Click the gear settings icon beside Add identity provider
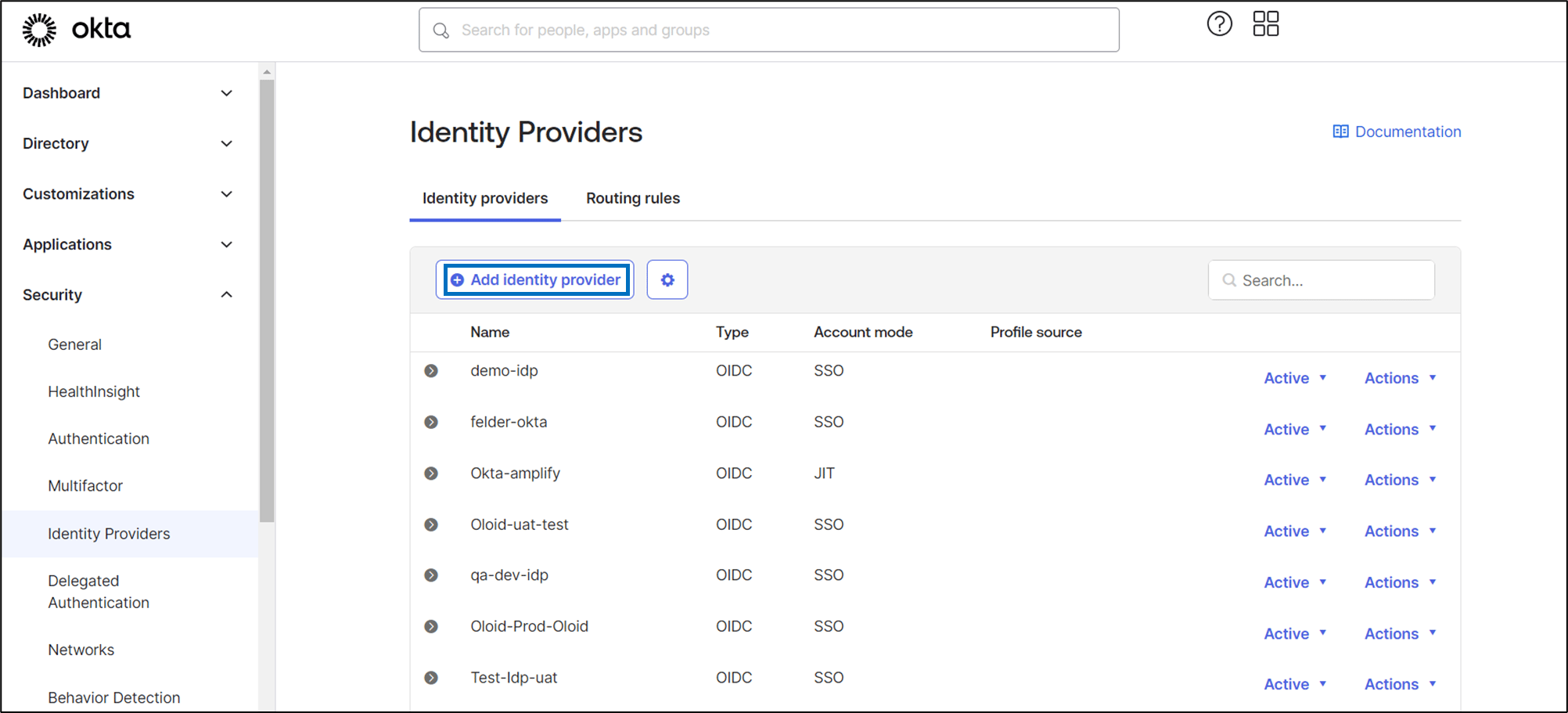 click(x=667, y=279)
